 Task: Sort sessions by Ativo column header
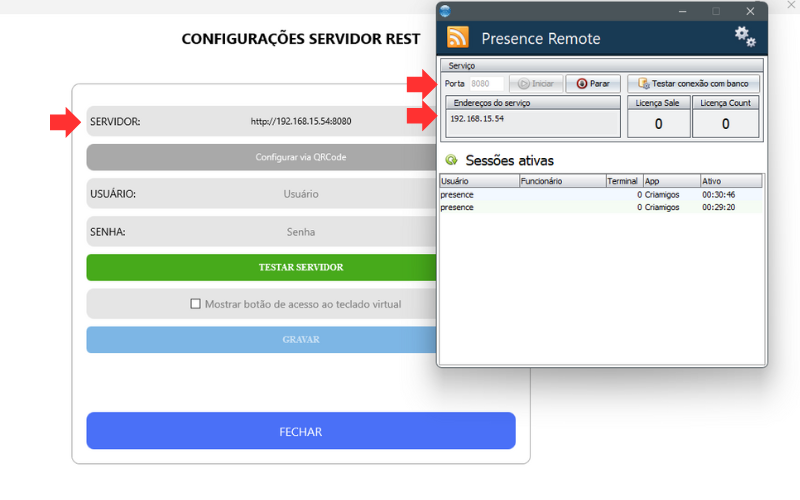point(731,181)
